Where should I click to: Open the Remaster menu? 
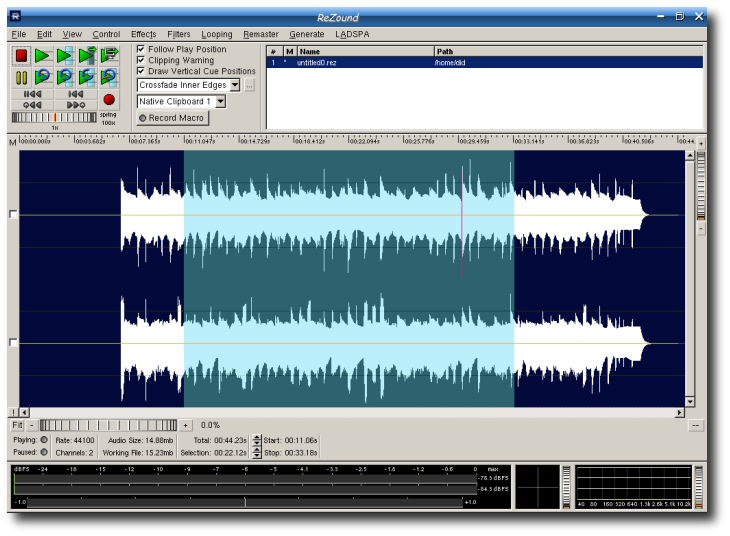(261, 34)
